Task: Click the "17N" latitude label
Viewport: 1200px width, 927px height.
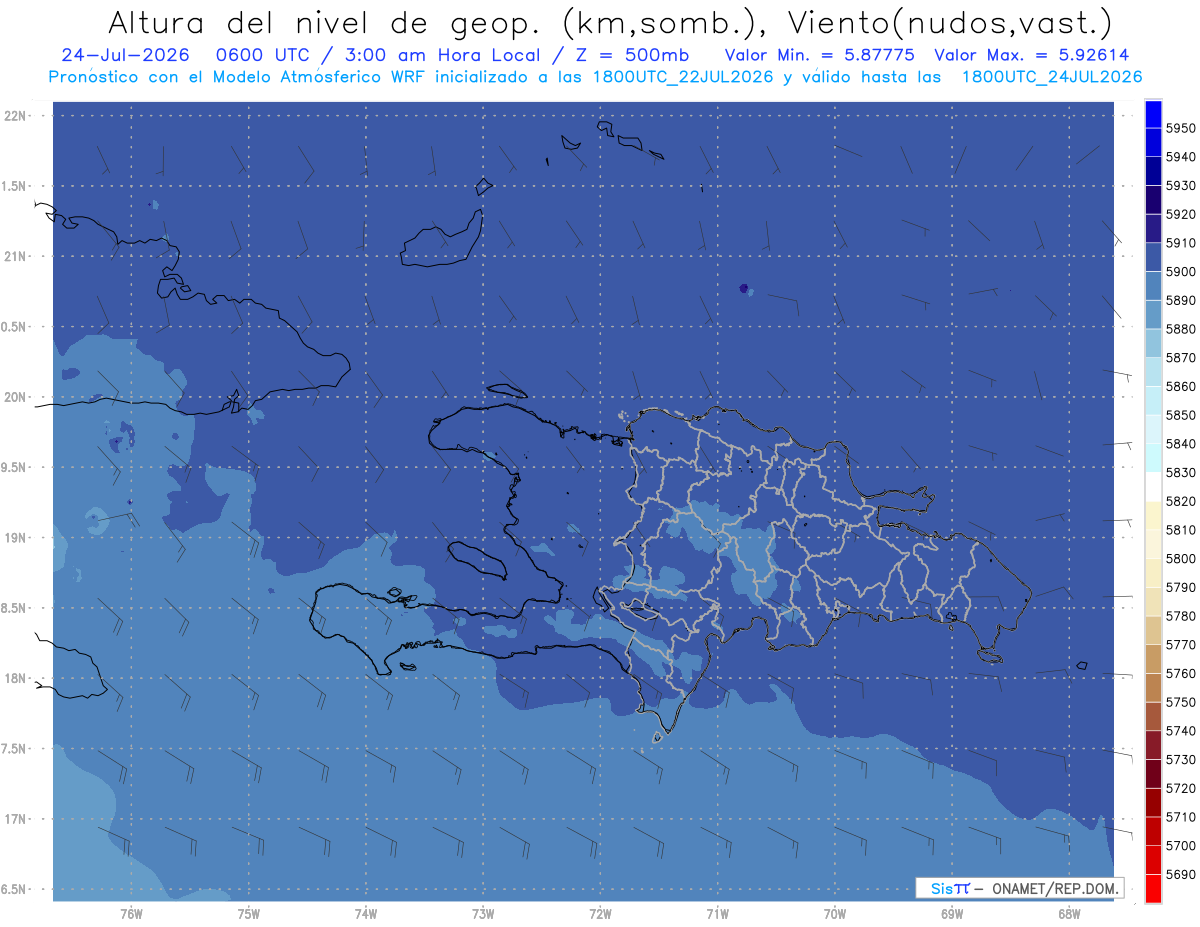Action: click(x=16, y=820)
